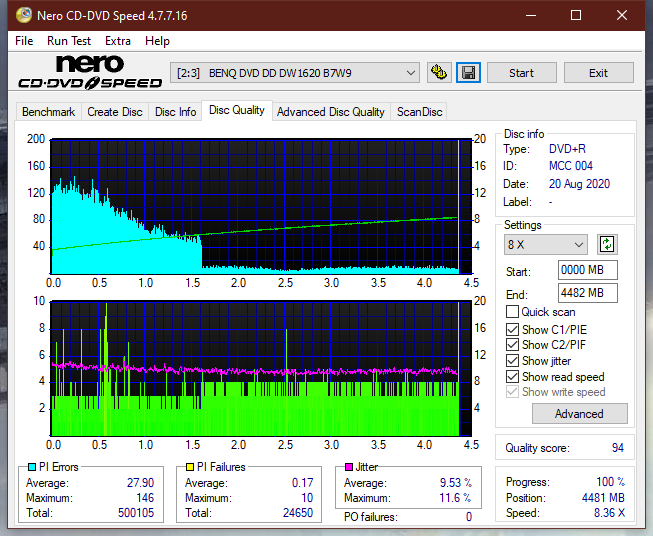Click the Quality score value 94

coord(618,448)
